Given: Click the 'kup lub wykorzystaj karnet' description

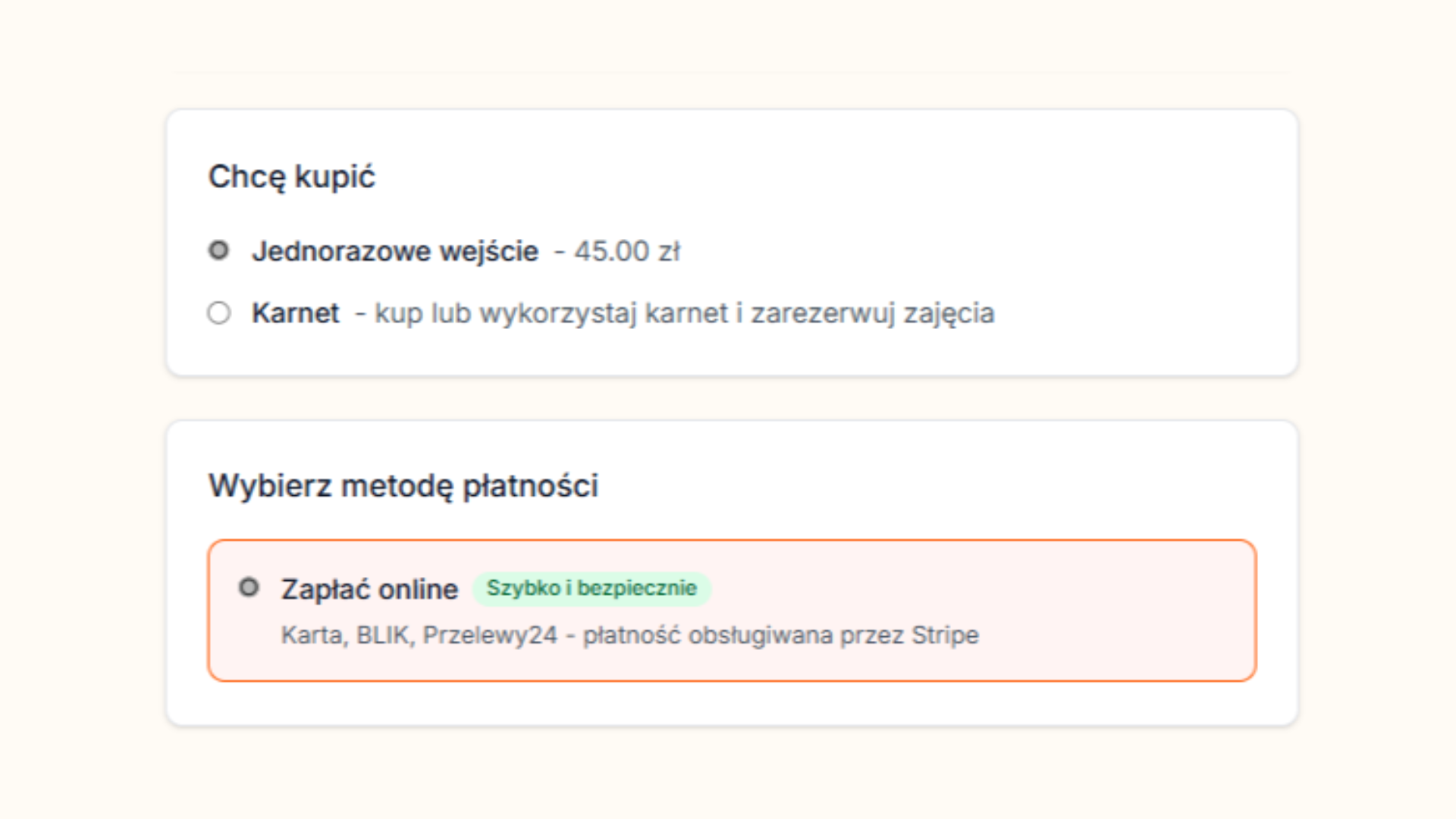Looking at the screenshot, I should pos(682,312).
